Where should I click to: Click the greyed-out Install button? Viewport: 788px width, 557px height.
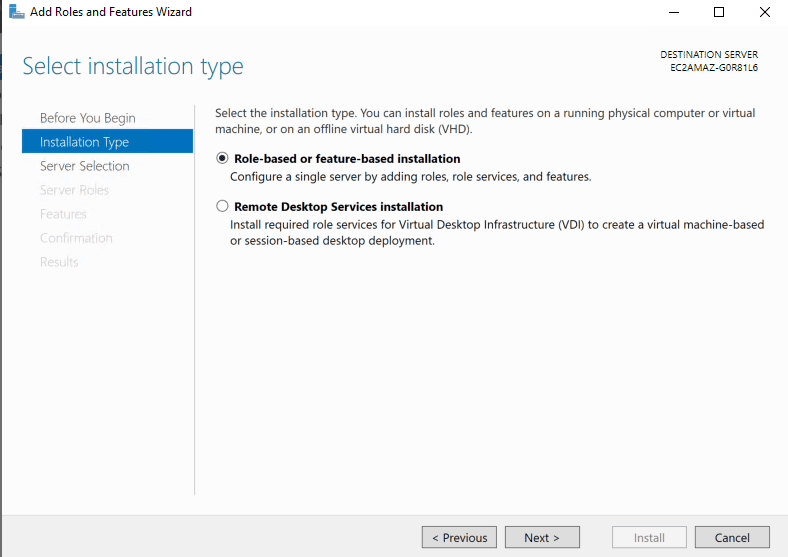(x=649, y=537)
